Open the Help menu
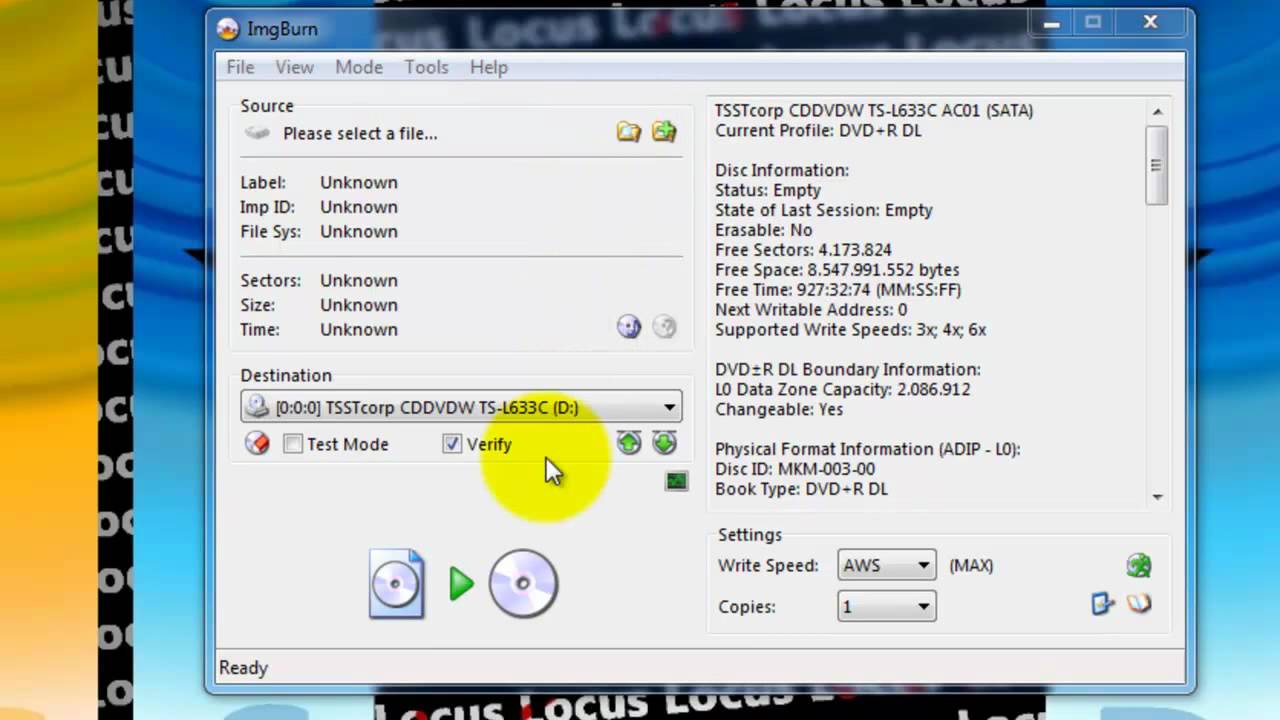This screenshot has width=1280, height=720. [489, 67]
